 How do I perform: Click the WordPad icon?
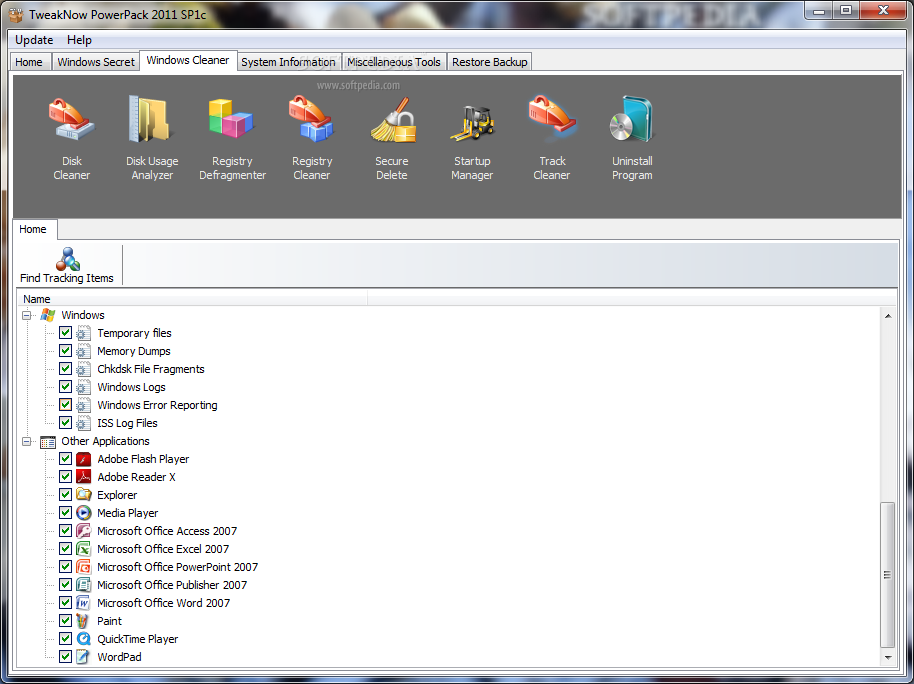click(x=84, y=657)
